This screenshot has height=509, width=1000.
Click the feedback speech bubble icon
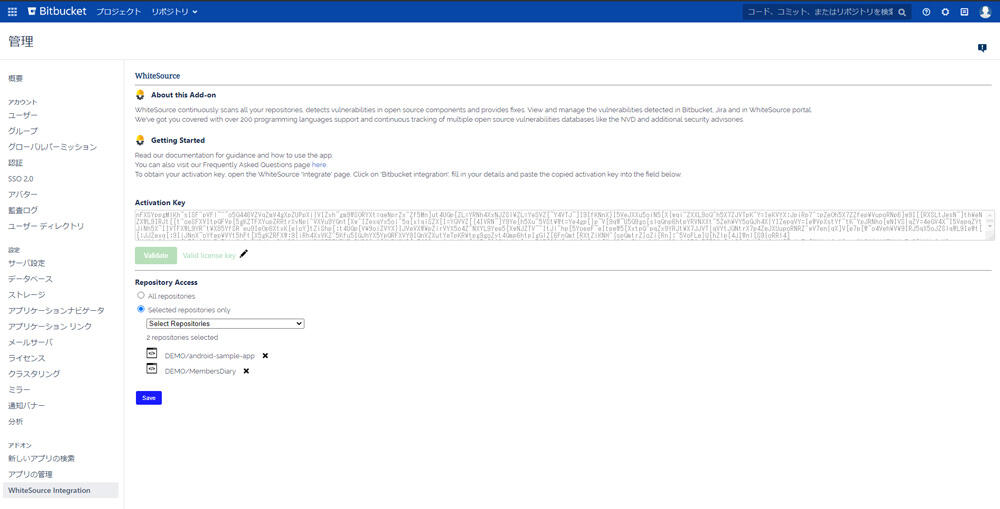coord(982,48)
